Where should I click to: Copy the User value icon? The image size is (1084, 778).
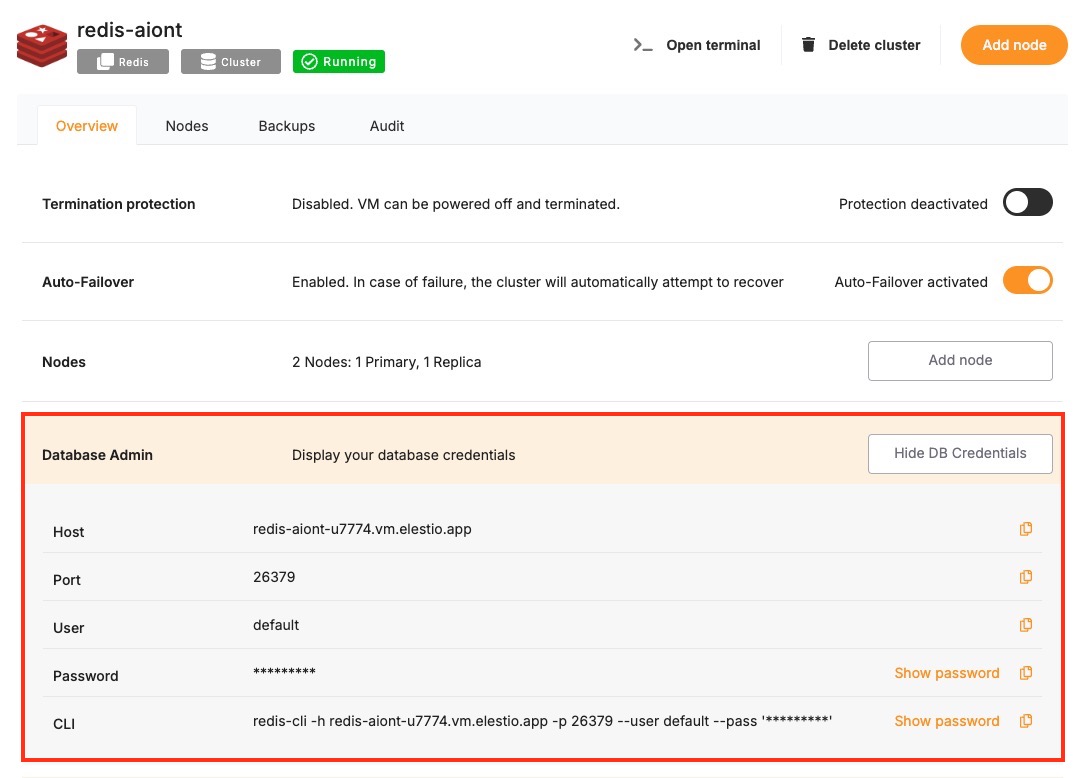pyautogui.click(x=1025, y=625)
